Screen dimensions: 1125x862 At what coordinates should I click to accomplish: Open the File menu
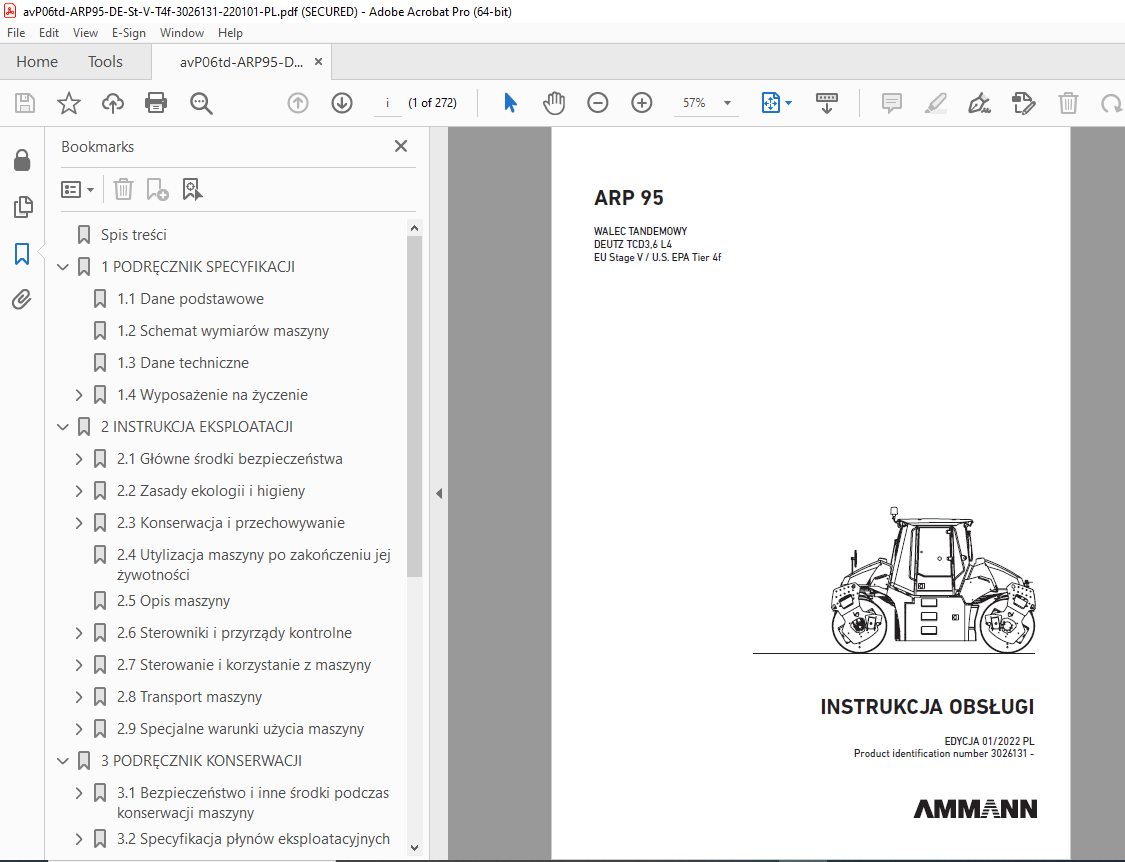[x=16, y=33]
